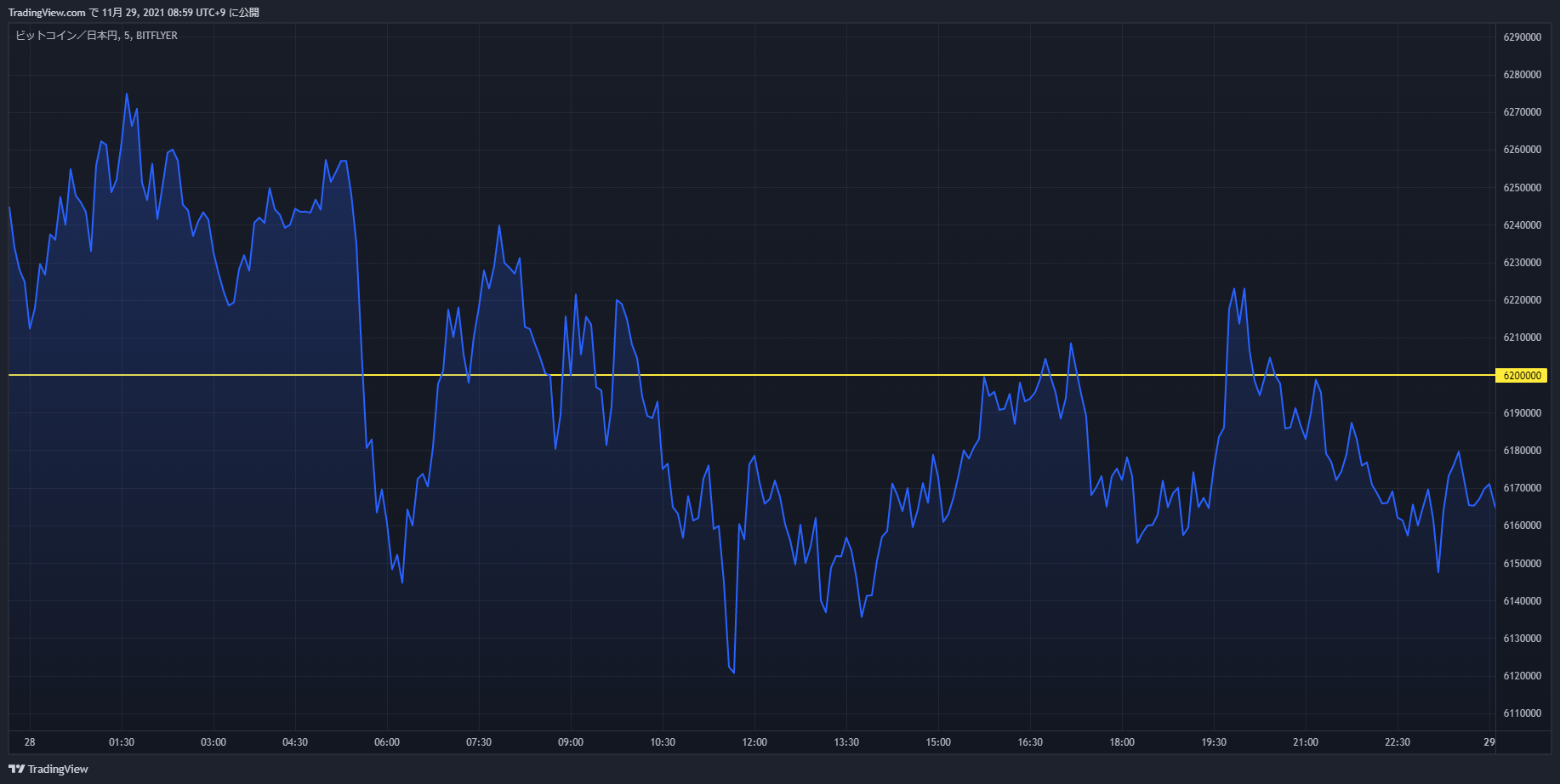1560x784 pixels.
Task: Click the 6150000 price axis label
Action: (x=1522, y=564)
